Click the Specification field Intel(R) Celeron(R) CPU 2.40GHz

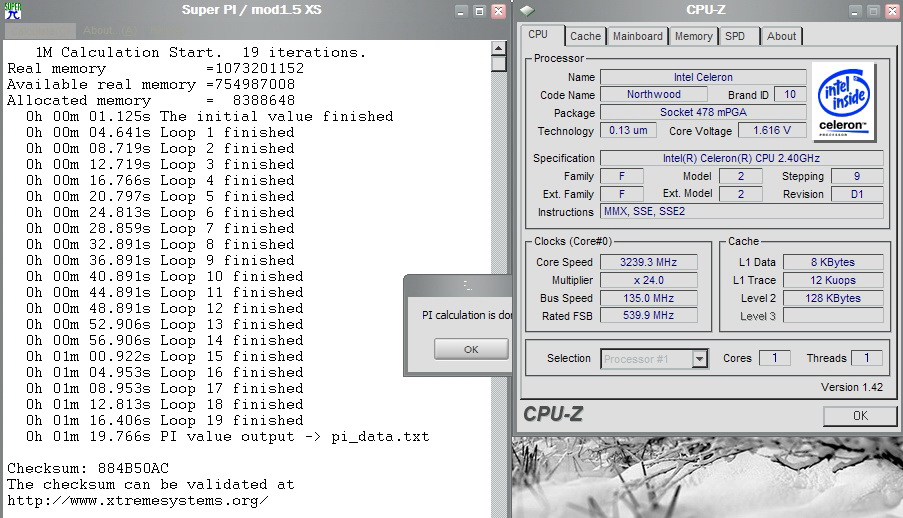click(x=742, y=158)
